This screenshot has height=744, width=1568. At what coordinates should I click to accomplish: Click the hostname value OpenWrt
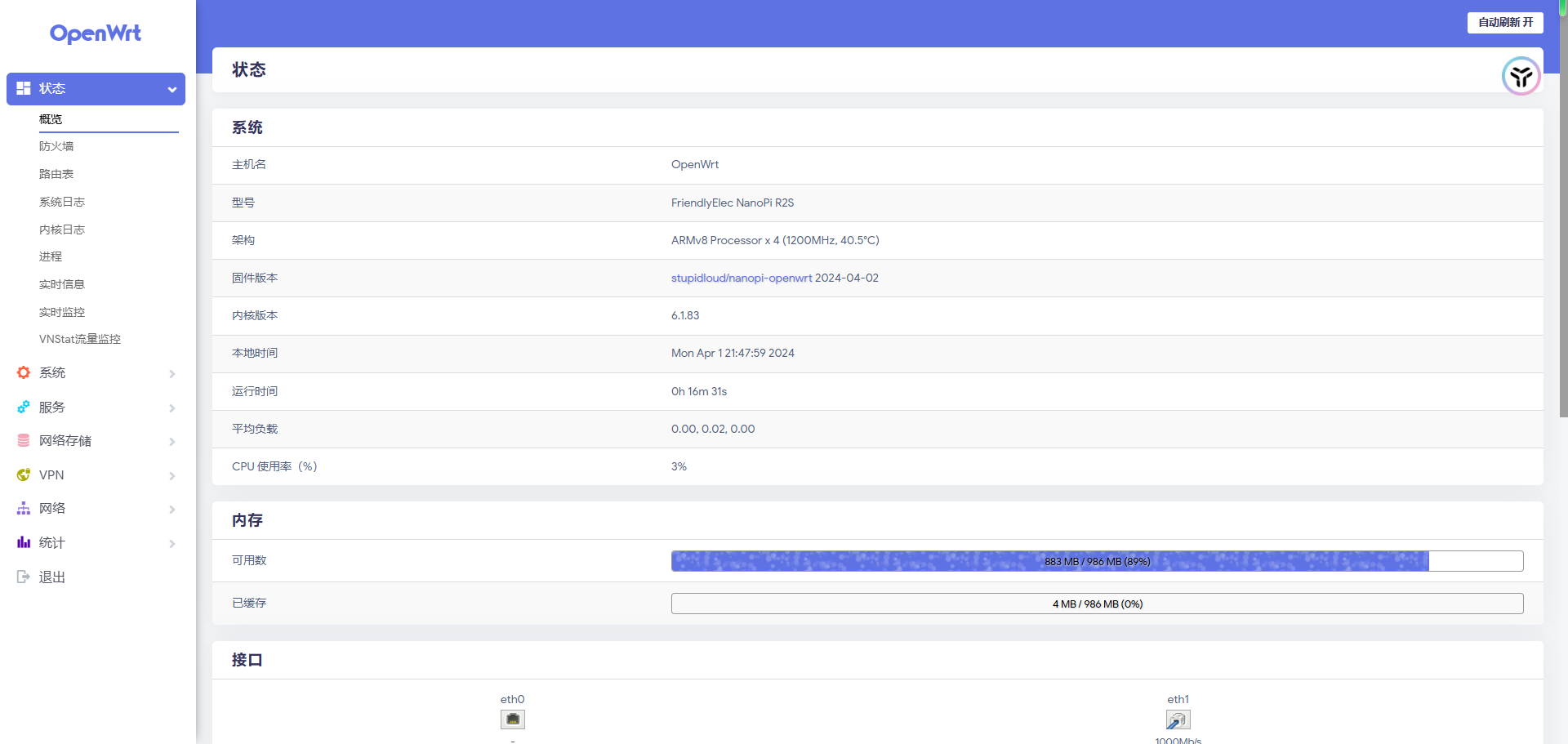click(x=695, y=164)
